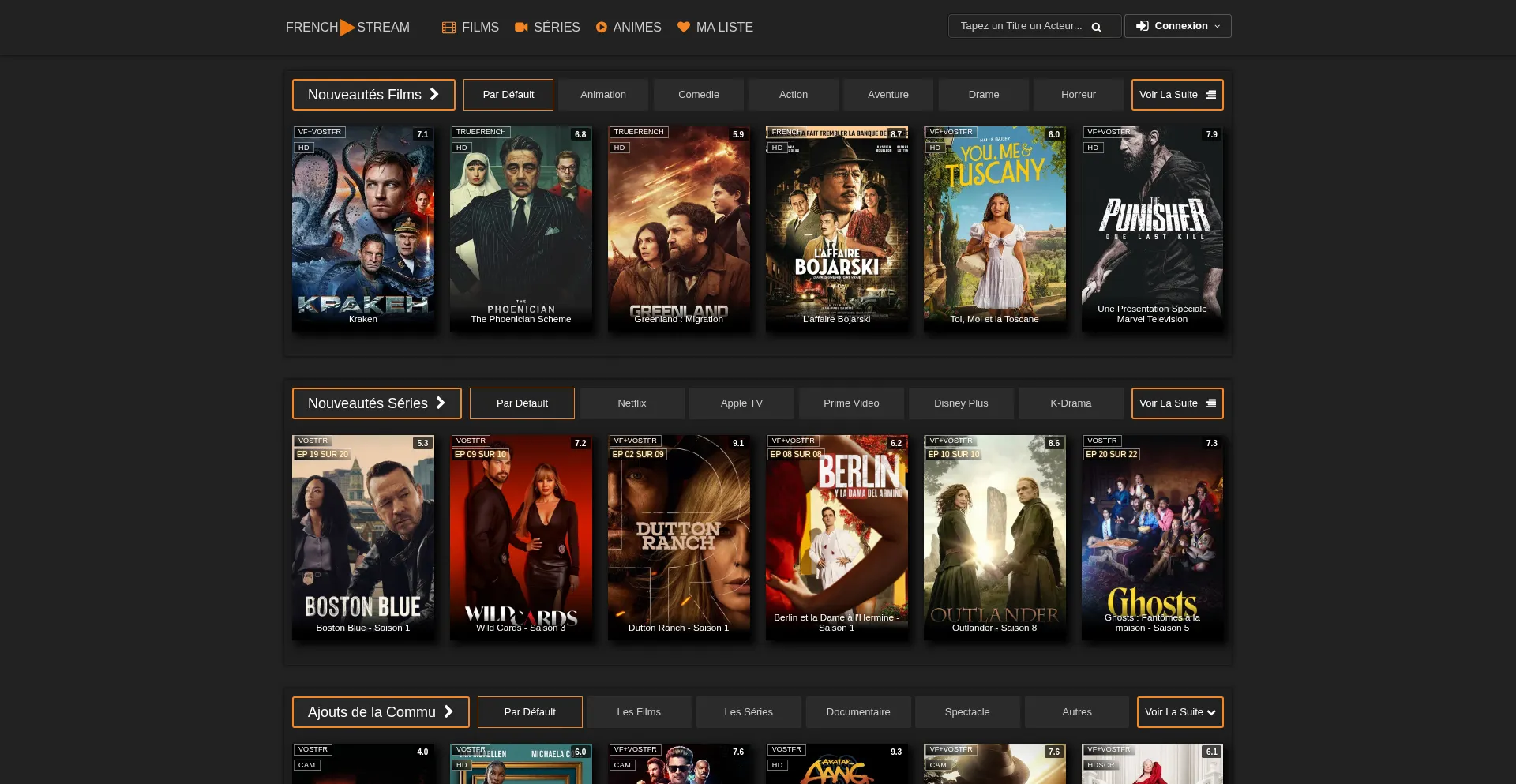Show the Les Séries community tab
This screenshot has width=1516, height=784.
pos(749,712)
